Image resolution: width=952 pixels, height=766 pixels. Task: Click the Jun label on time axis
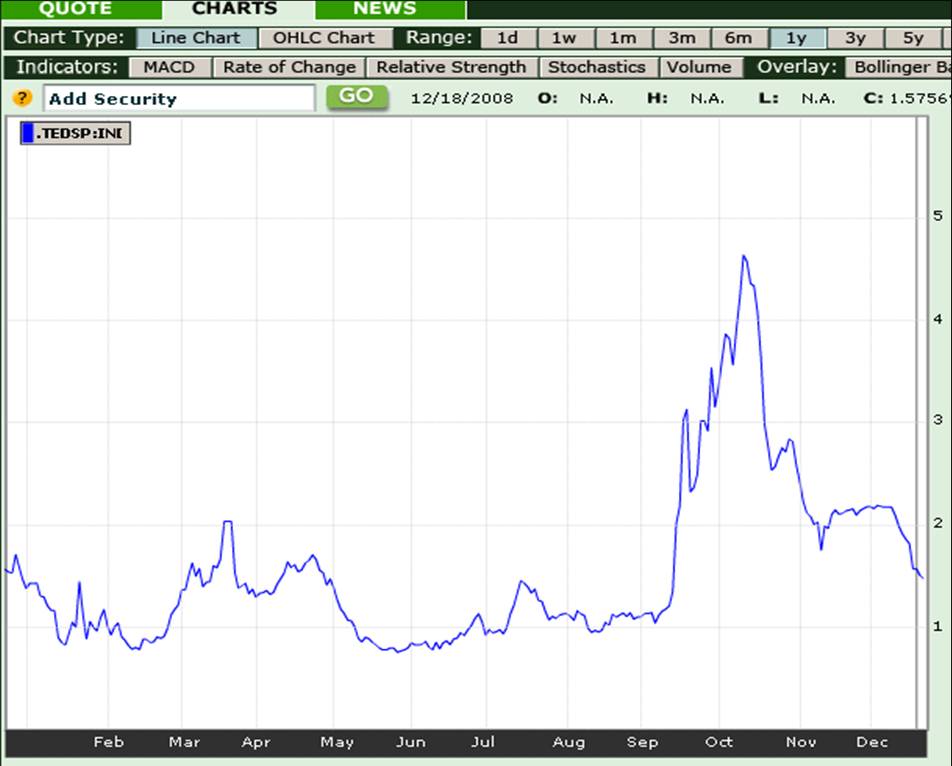point(411,742)
